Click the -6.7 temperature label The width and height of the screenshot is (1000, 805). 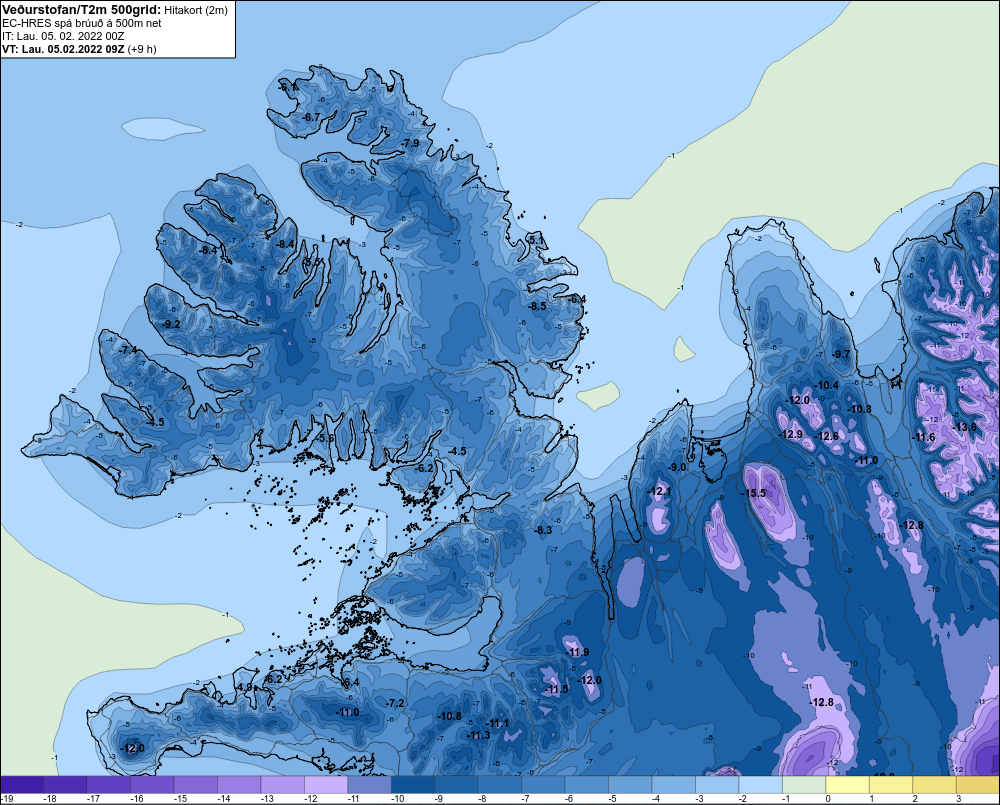point(311,117)
